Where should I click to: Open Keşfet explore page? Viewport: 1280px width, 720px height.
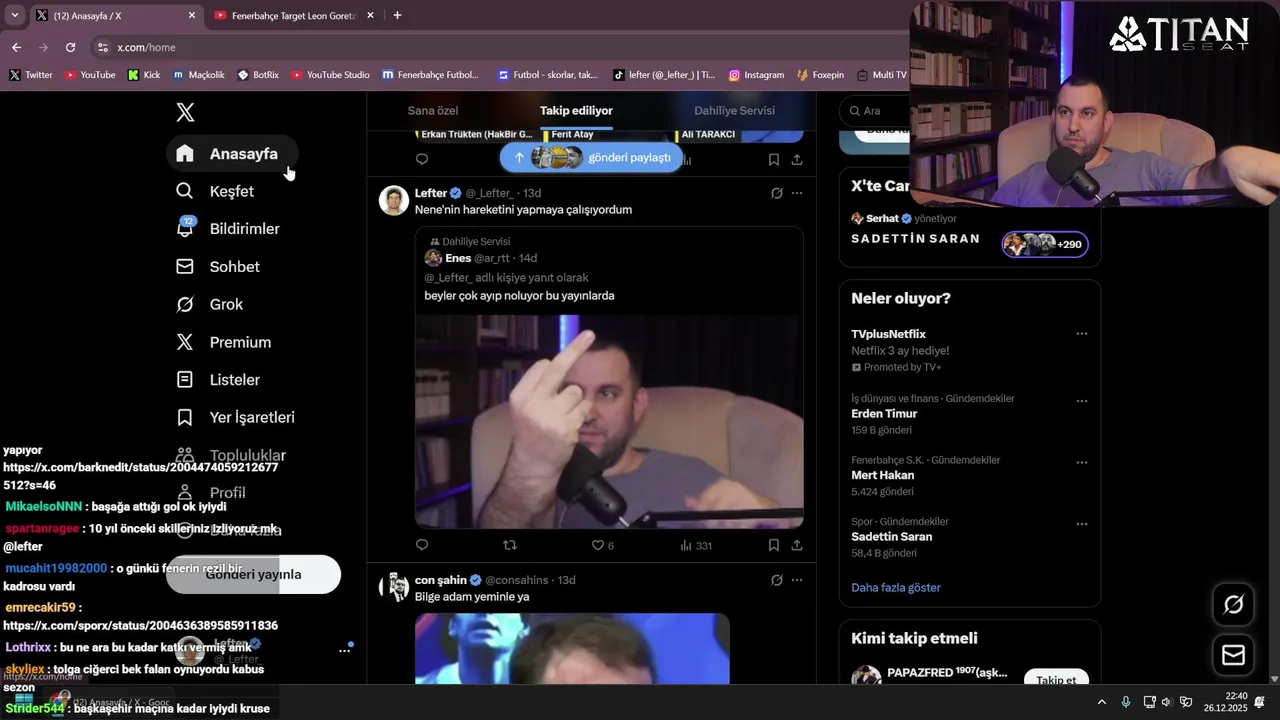click(215, 191)
